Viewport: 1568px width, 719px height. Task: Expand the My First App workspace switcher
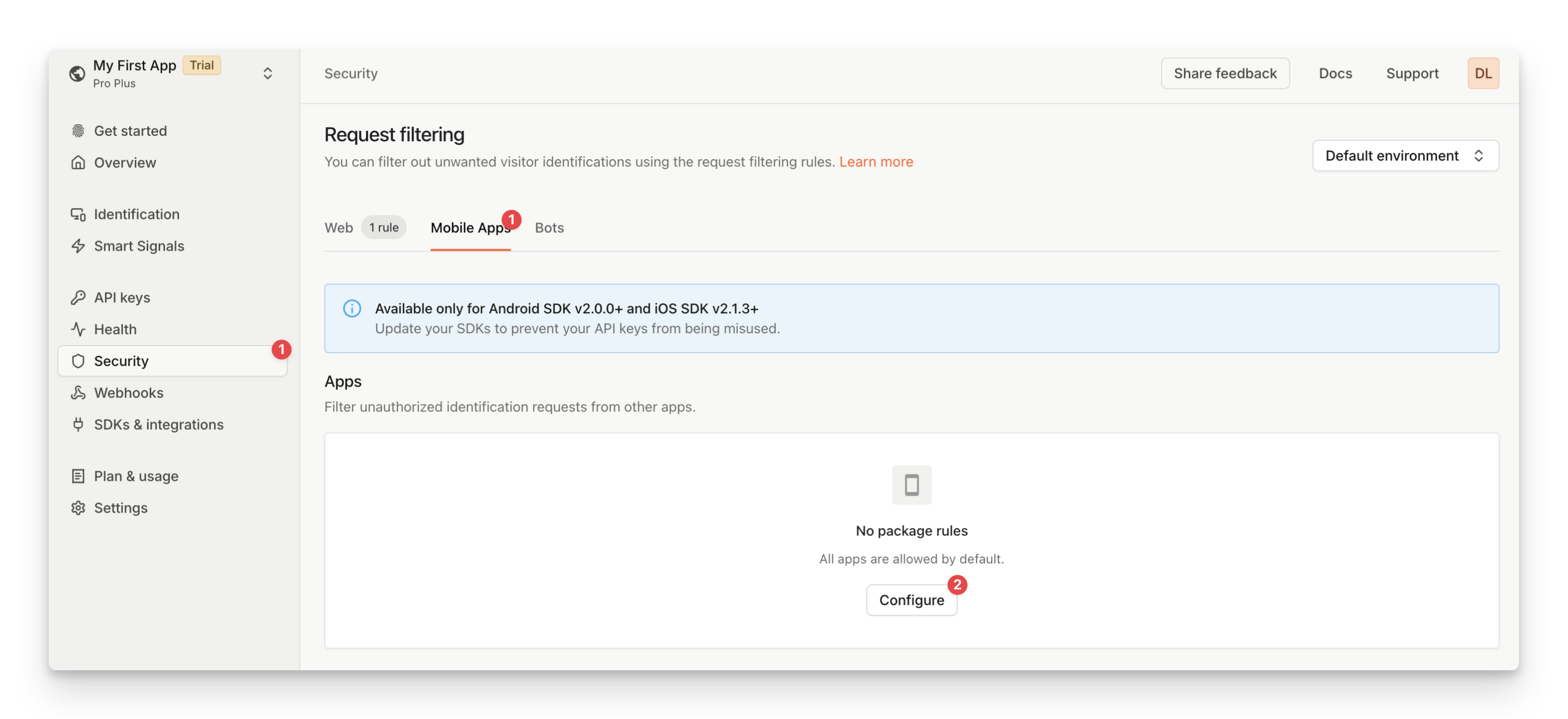click(267, 74)
